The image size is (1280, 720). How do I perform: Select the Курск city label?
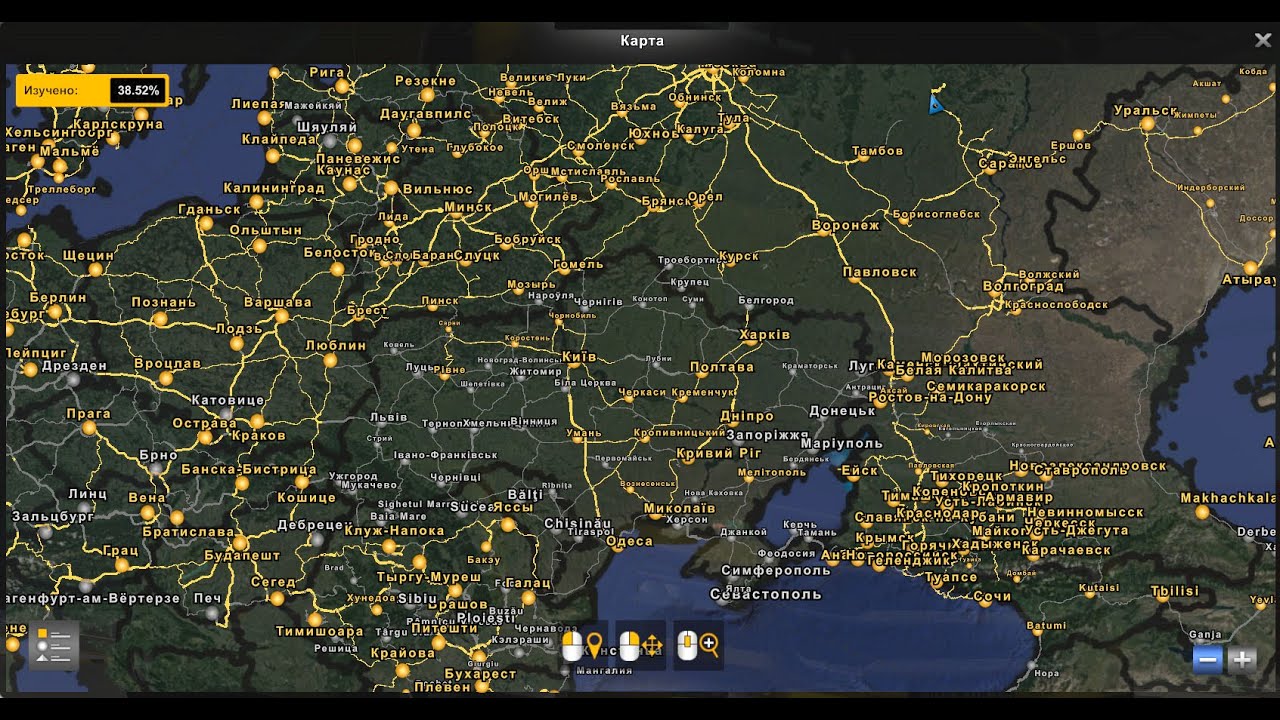pyautogui.click(x=738, y=257)
